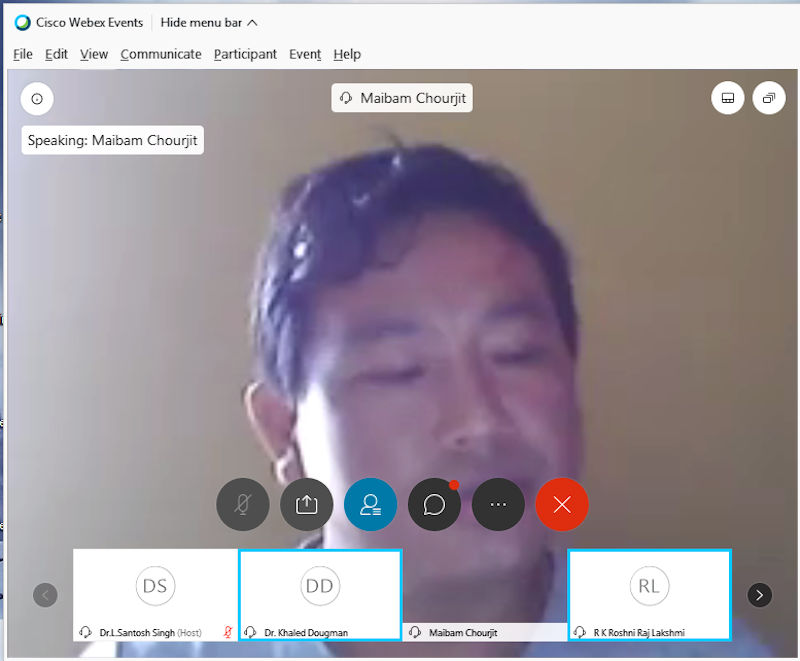Click Cisco Webex Events logo icon
The height and width of the screenshot is (661, 800).
(x=22, y=22)
